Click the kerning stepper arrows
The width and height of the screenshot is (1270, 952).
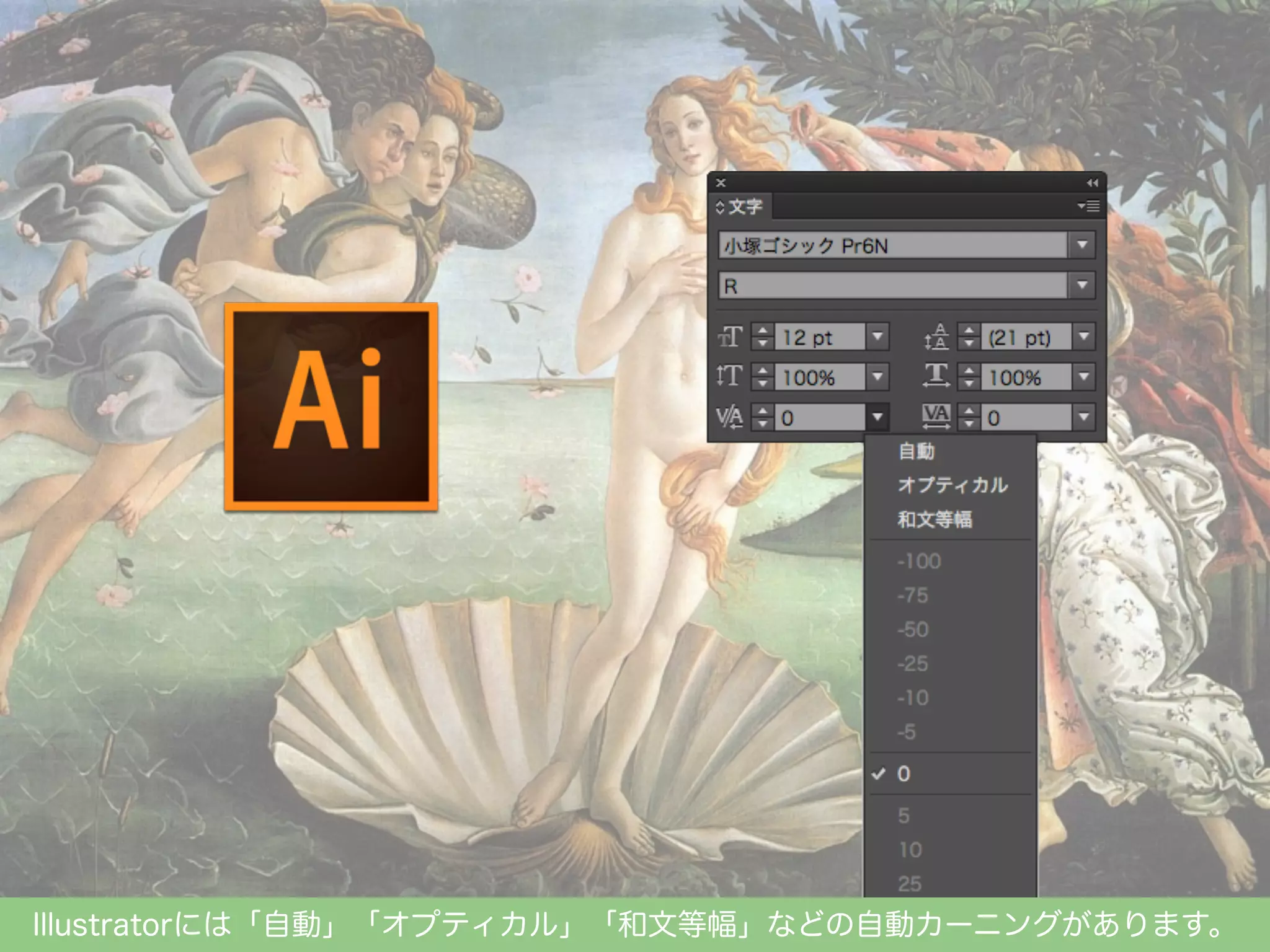pos(763,417)
